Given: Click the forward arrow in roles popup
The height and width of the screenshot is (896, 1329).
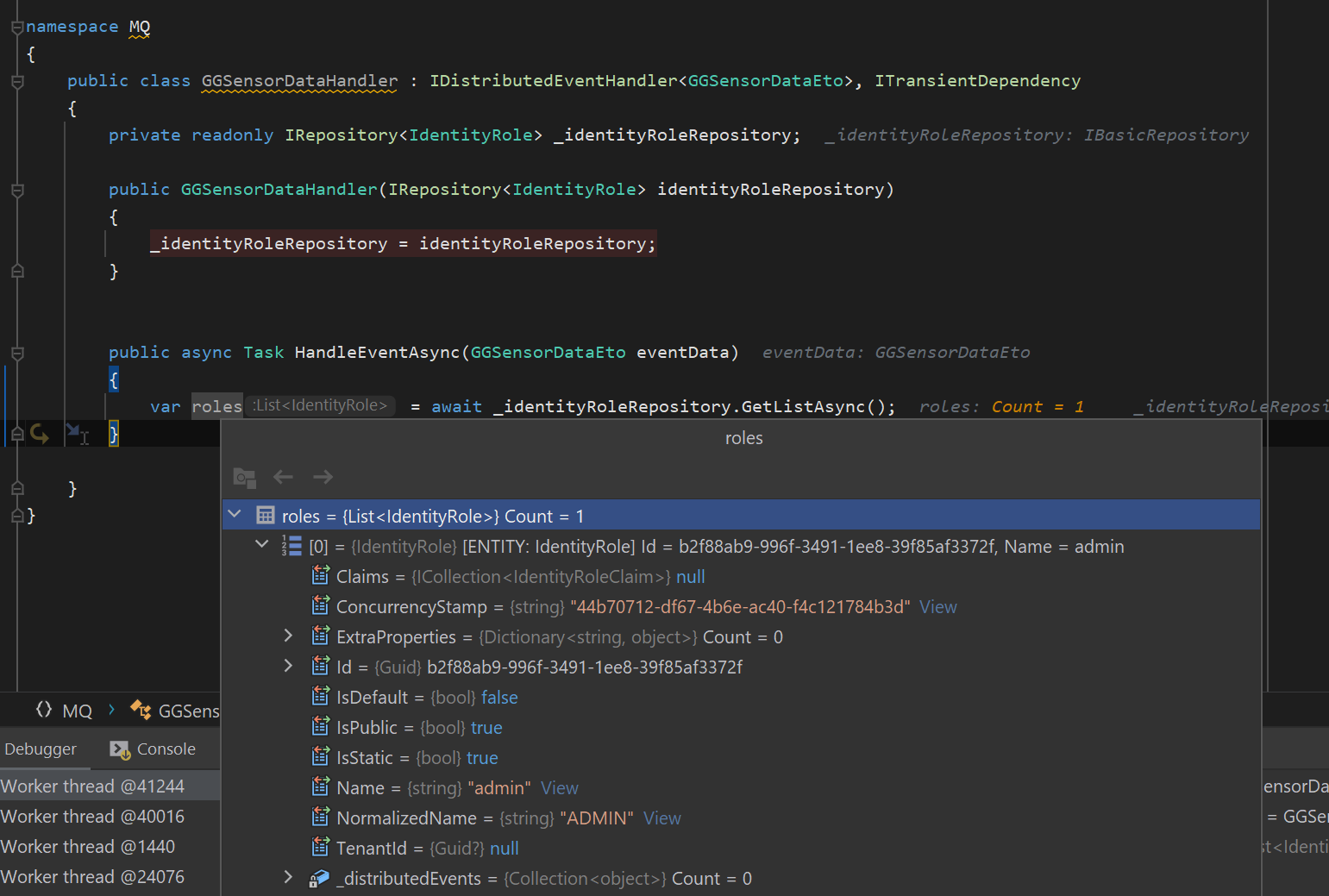Looking at the screenshot, I should coord(323,477).
